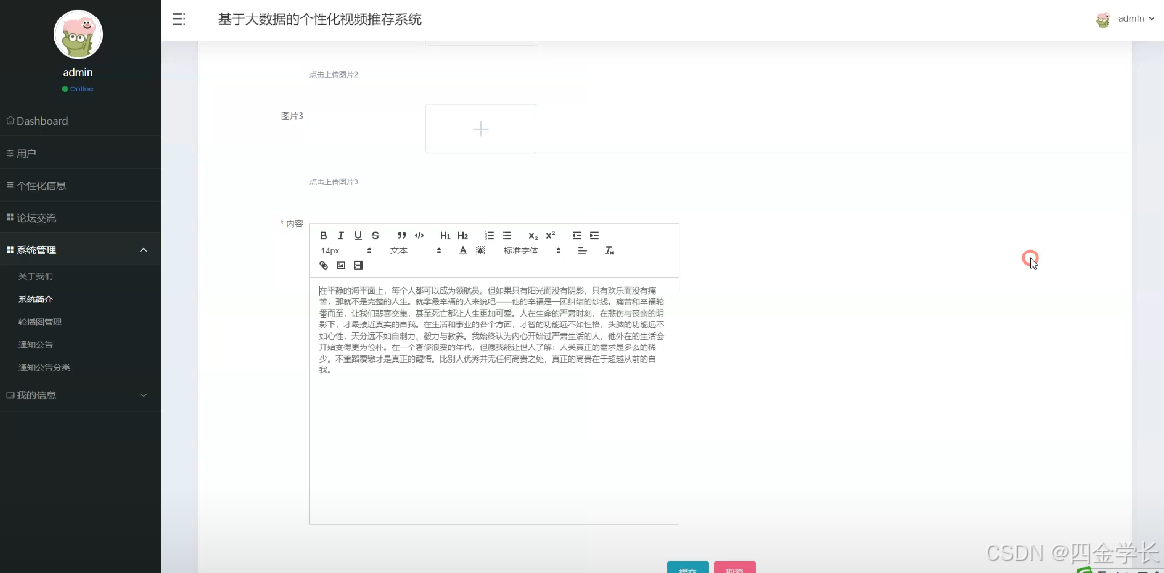Screen dimensions: 1164x573
Task: Open the 标准字体 font family dropdown
Action: [532, 250]
